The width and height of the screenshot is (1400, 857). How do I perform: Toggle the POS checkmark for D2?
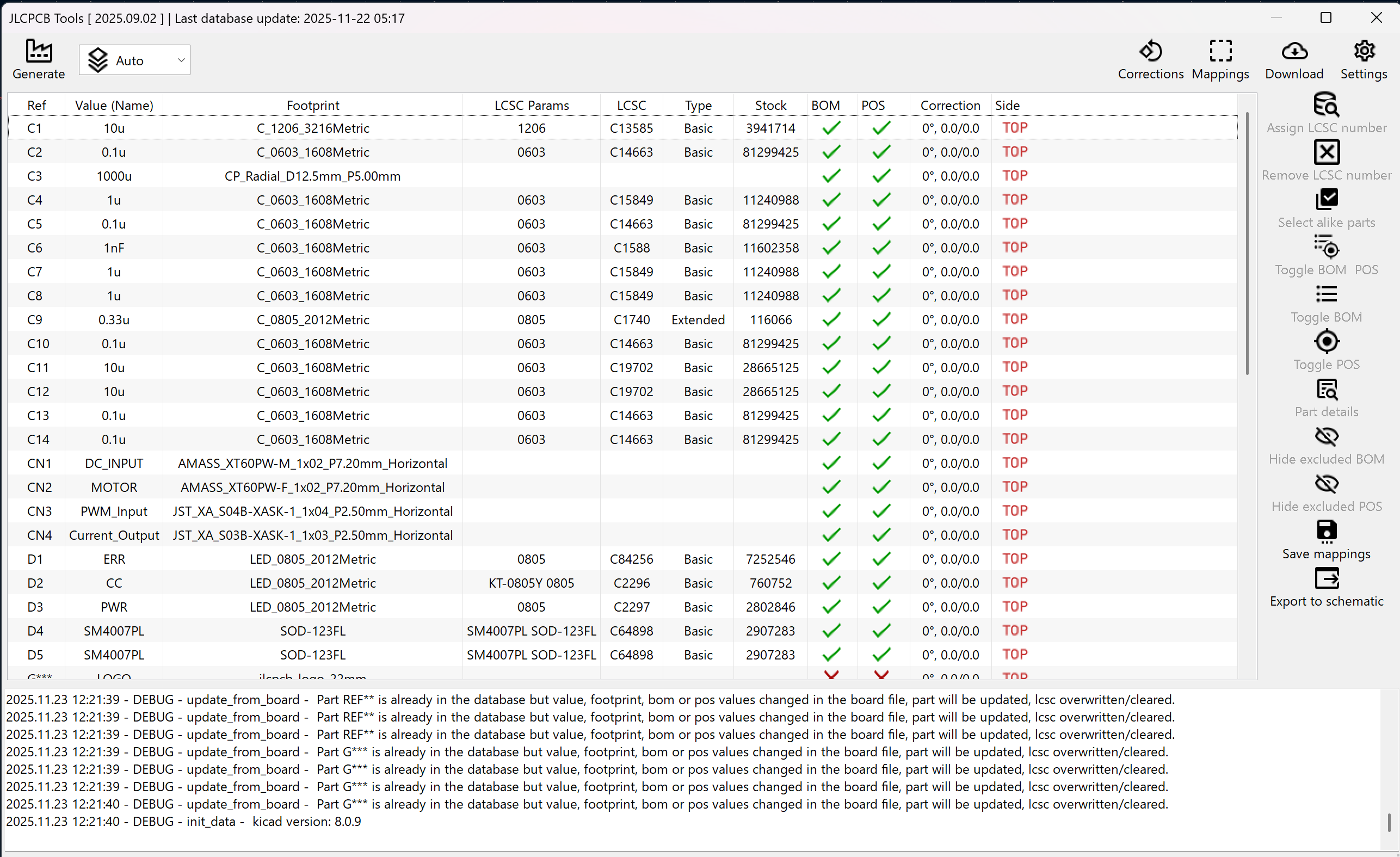tap(881, 583)
